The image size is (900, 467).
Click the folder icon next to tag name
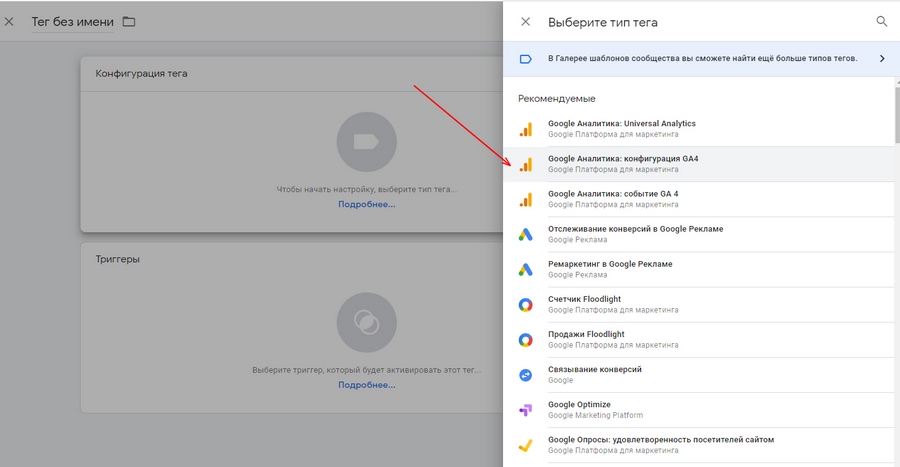(x=129, y=22)
